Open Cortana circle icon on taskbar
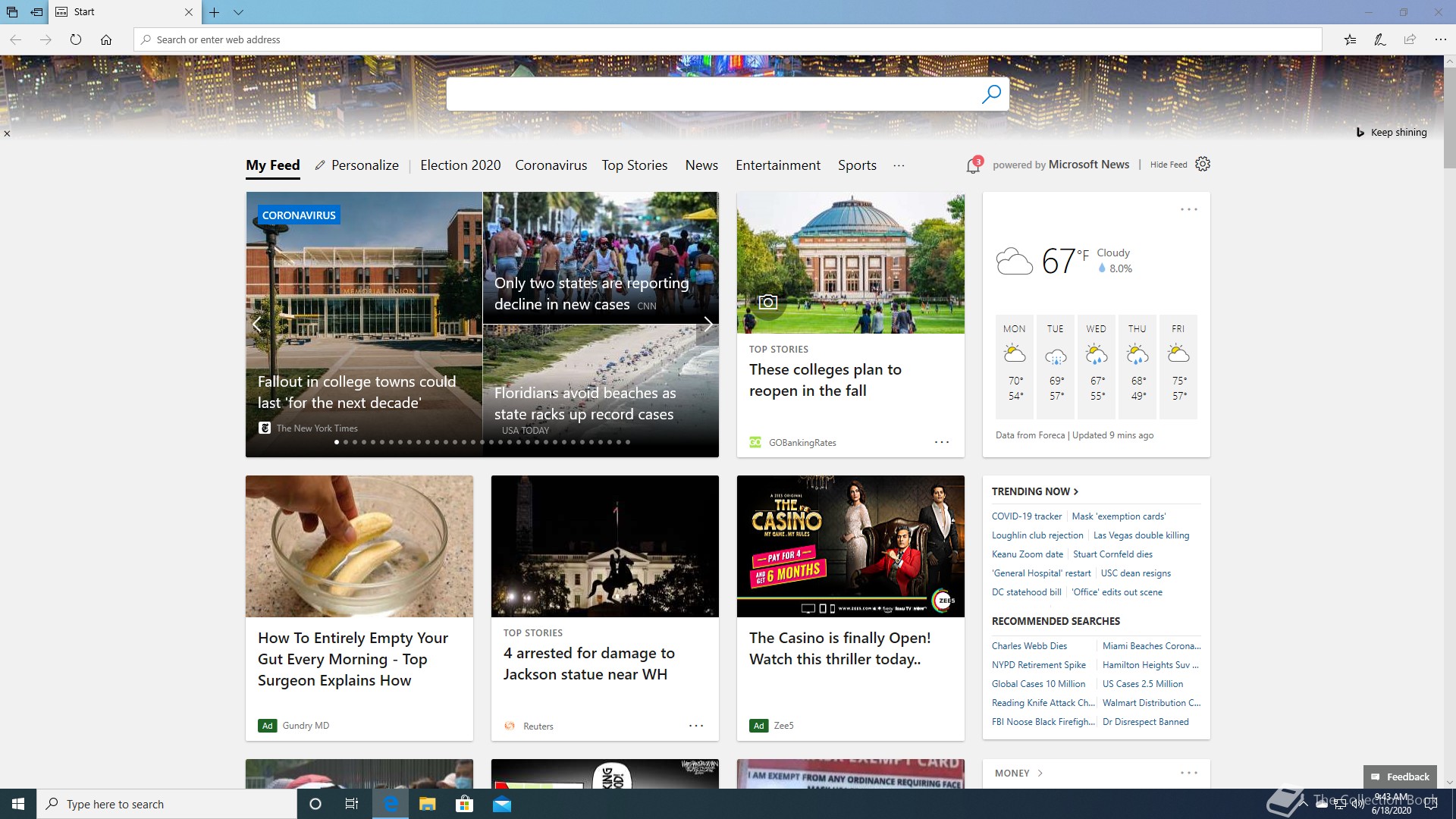The width and height of the screenshot is (1456, 819). coord(315,804)
